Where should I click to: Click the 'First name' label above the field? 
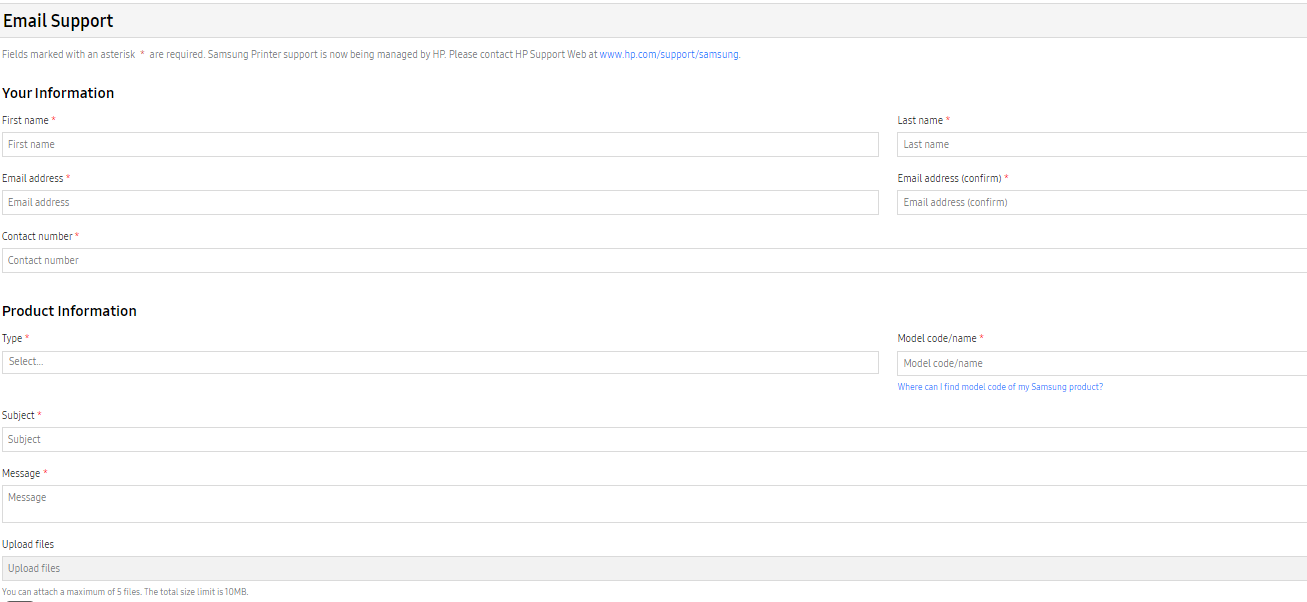pos(25,120)
